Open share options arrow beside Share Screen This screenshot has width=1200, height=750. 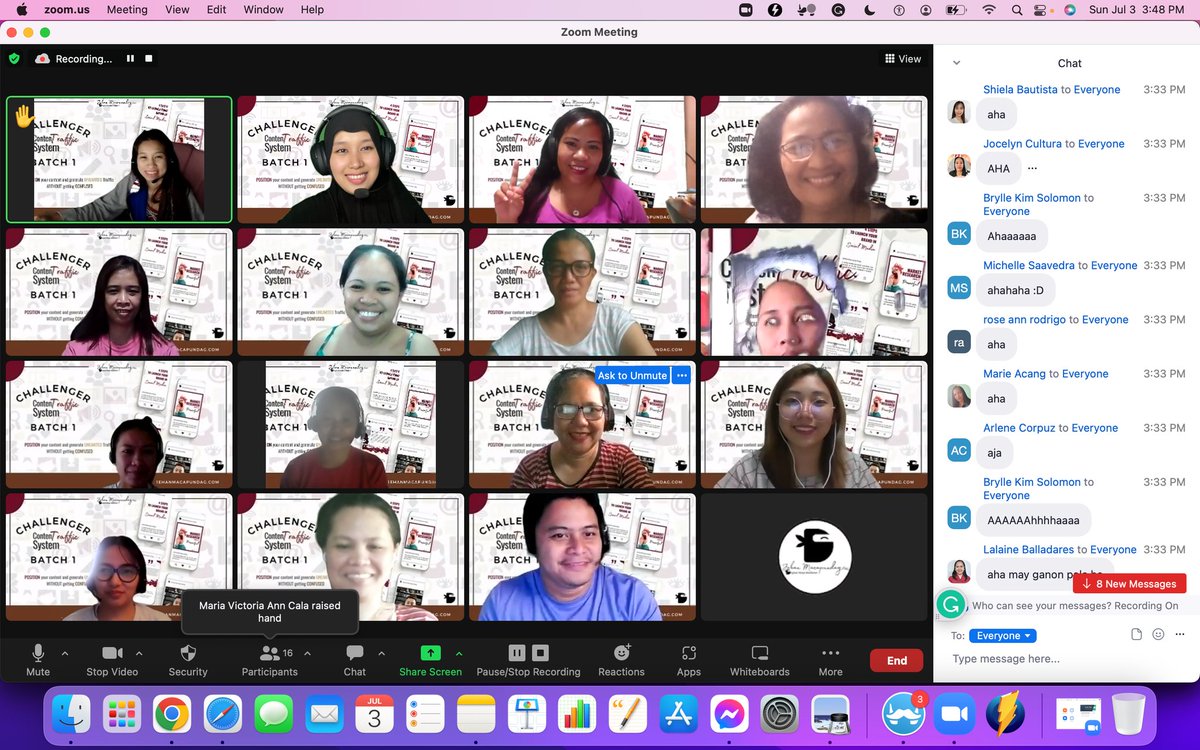(x=459, y=653)
